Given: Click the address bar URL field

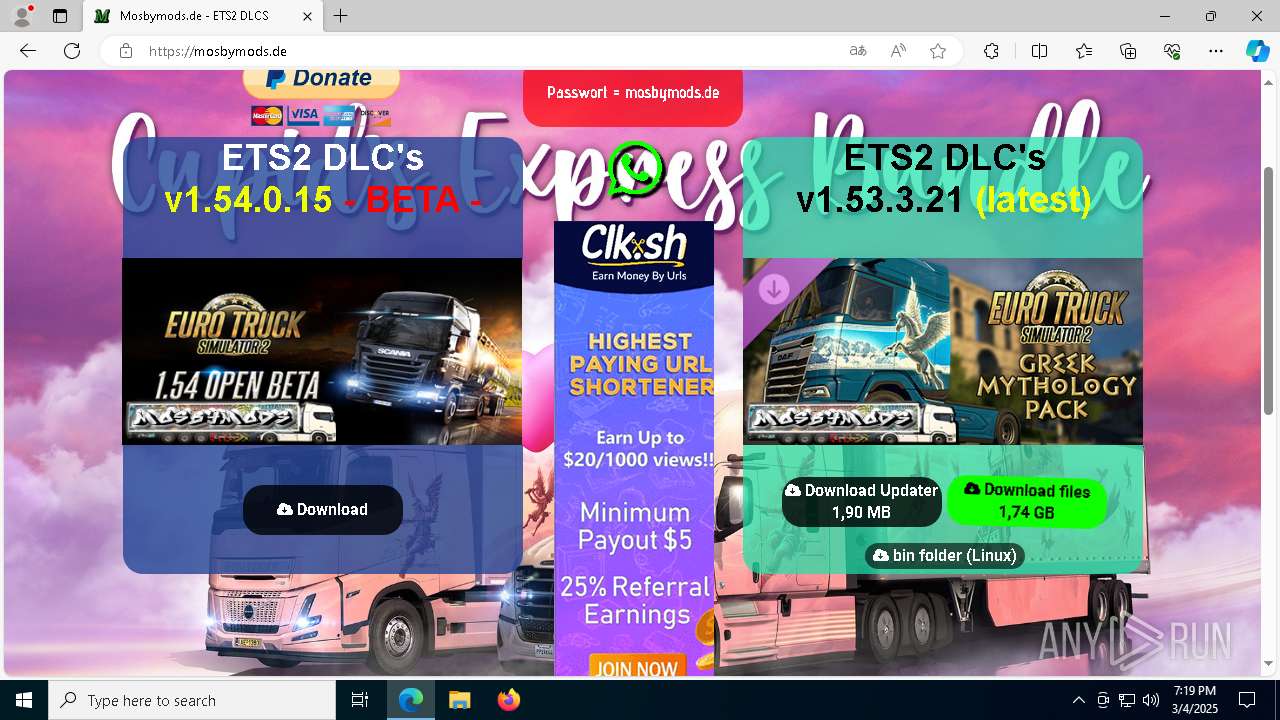Looking at the screenshot, I should (x=490, y=51).
